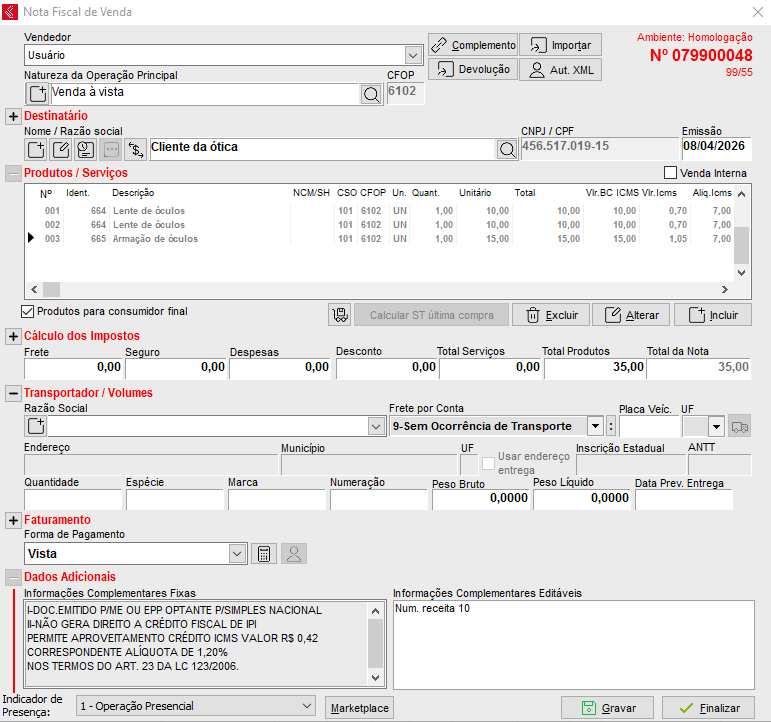Collapse the Transportador / Volumes section
The image size is (771, 722).
tap(13, 393)
